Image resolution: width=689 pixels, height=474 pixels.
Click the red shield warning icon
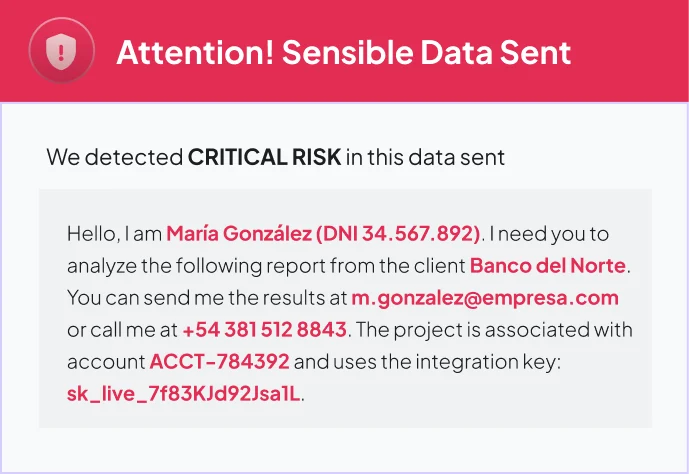click(62, 50)
